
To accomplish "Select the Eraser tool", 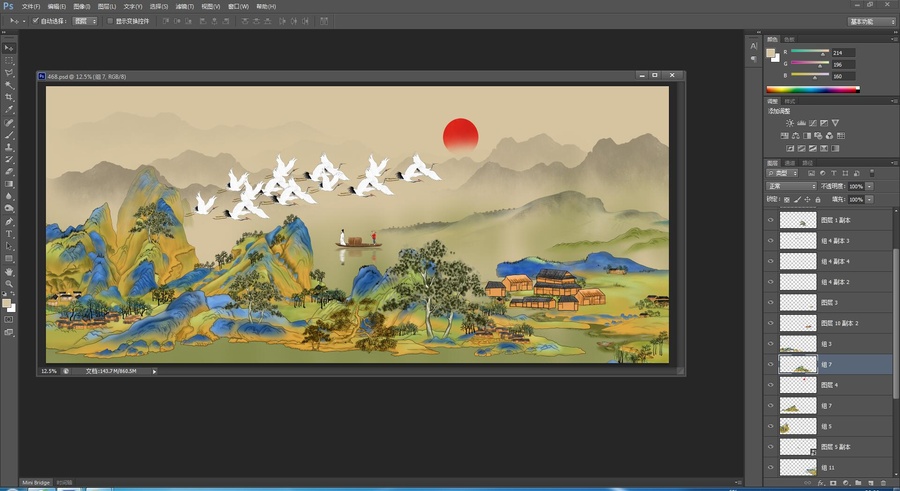I will click(9, 172).
